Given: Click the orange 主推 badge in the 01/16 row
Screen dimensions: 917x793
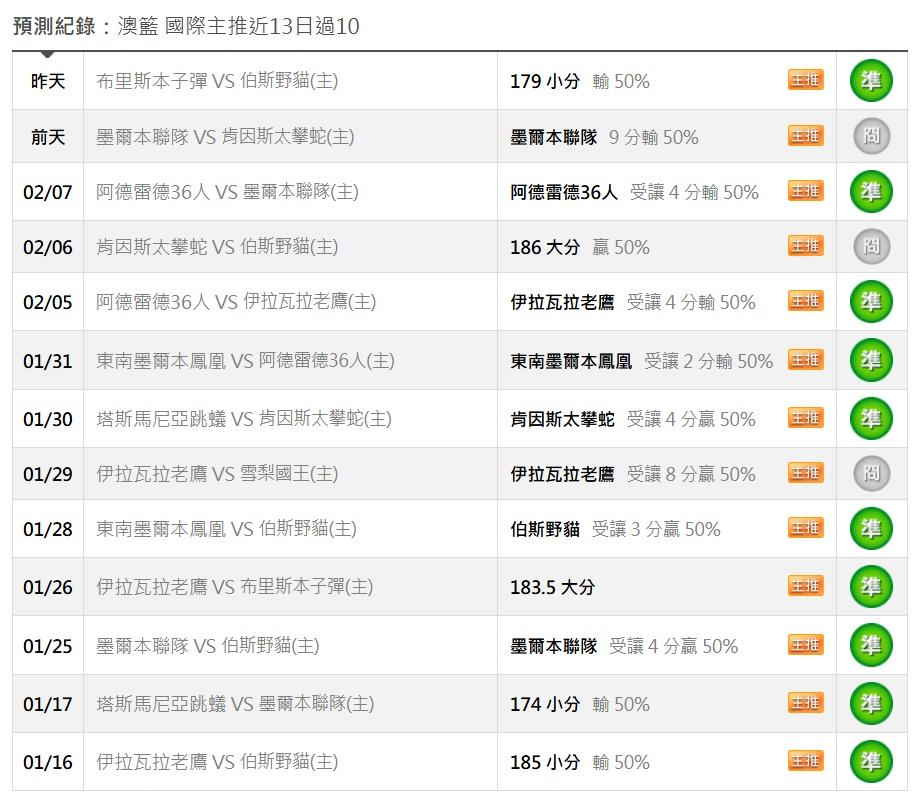Looking at the screenshot, I should click(x=806, y=760).
